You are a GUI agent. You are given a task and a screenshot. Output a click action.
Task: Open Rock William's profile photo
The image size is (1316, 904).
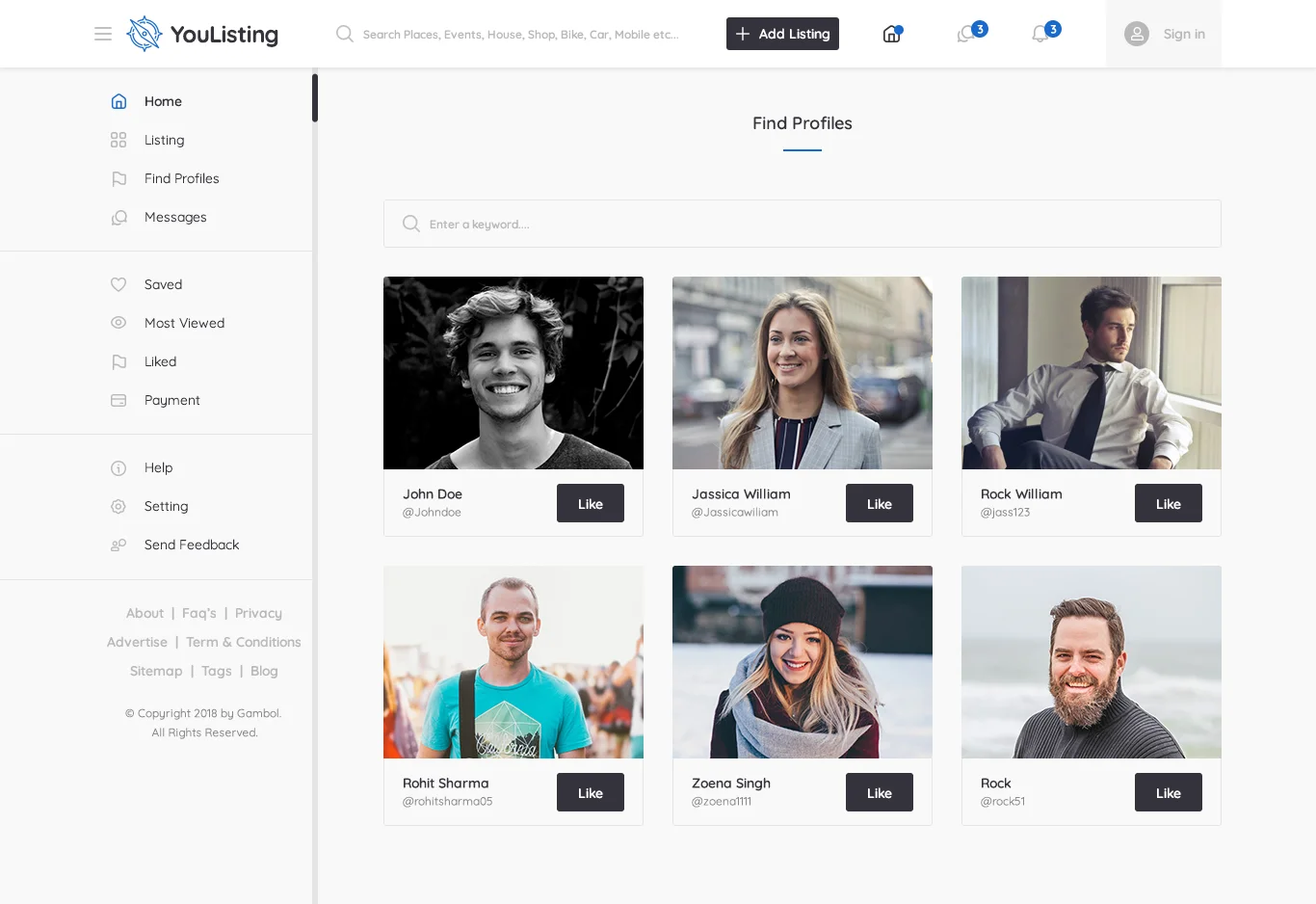click(x=1091, y=373)
